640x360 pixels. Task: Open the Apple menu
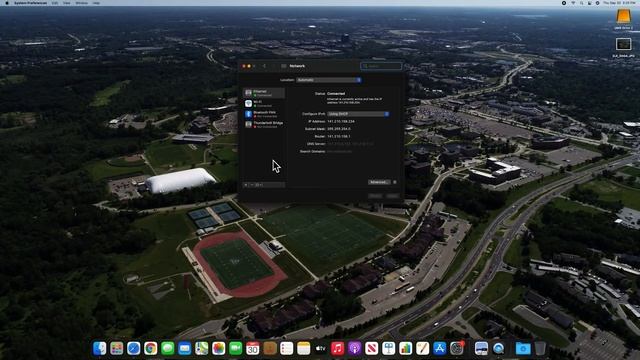coord(7,3)
